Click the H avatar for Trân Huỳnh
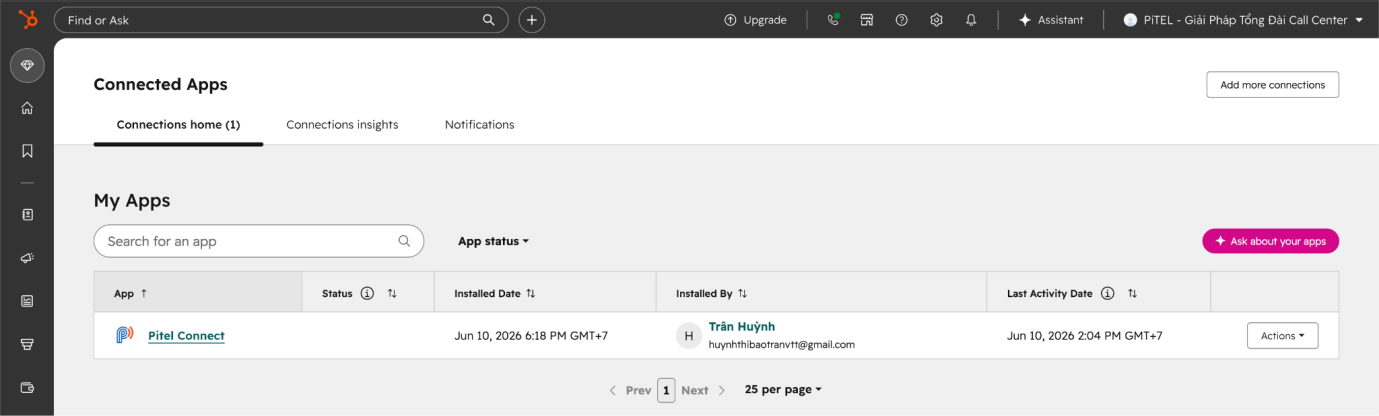 click(x=688, y=336)
